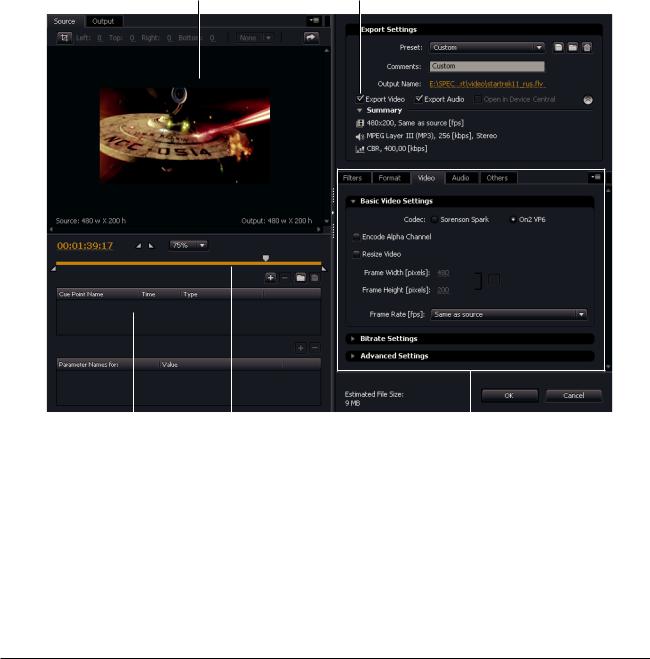Click the round collapse icon beside Device Central
This screenshot has width=650, height=659.
(x=588, y=100)
